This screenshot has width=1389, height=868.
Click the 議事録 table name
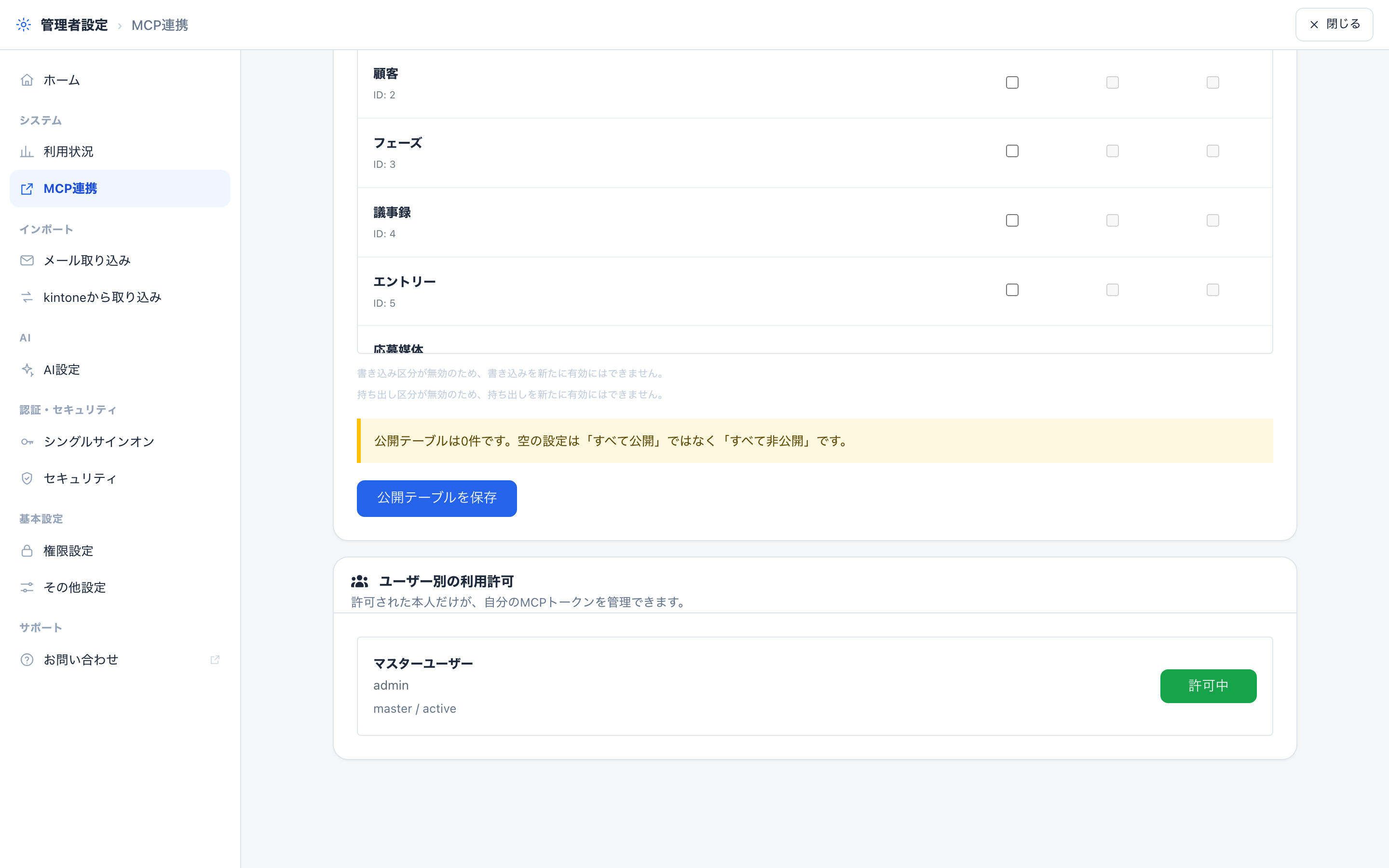[392, 212]
